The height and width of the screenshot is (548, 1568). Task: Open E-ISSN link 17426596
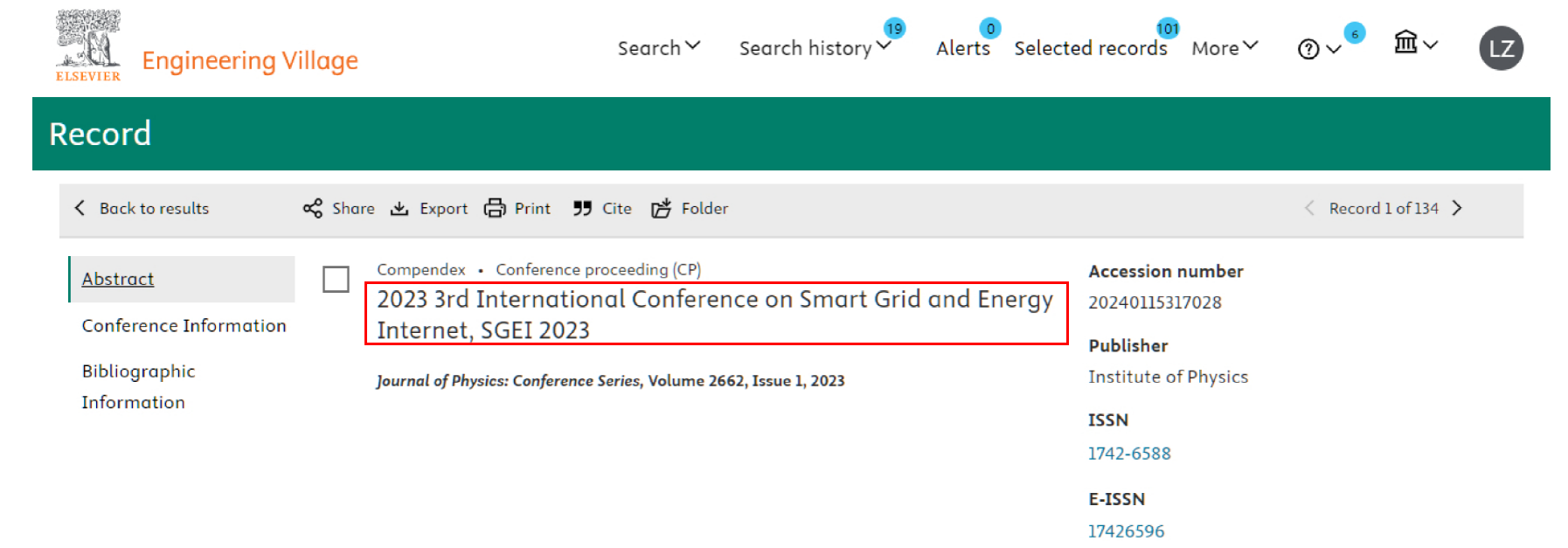pos(1126,531)
